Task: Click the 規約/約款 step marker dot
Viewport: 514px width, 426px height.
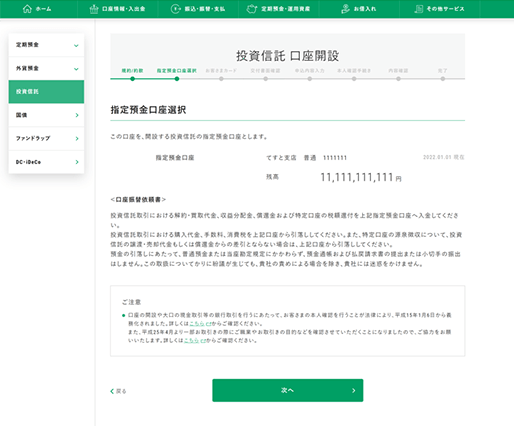Action: [133, 79]
